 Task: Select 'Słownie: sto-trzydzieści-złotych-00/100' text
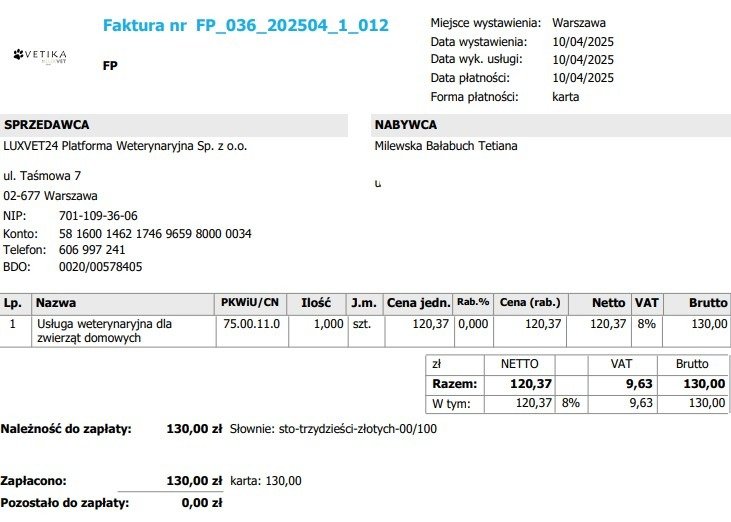[x=333, y=429]
